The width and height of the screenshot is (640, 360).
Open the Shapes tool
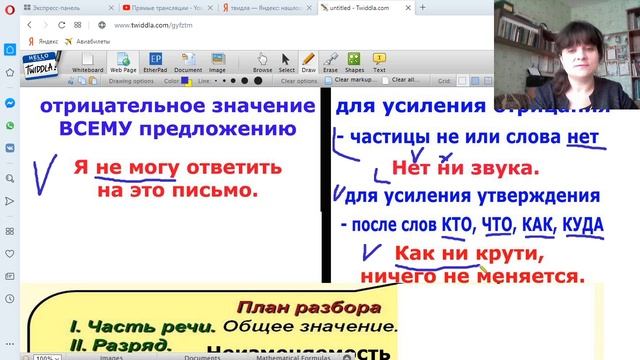(354, 62)
